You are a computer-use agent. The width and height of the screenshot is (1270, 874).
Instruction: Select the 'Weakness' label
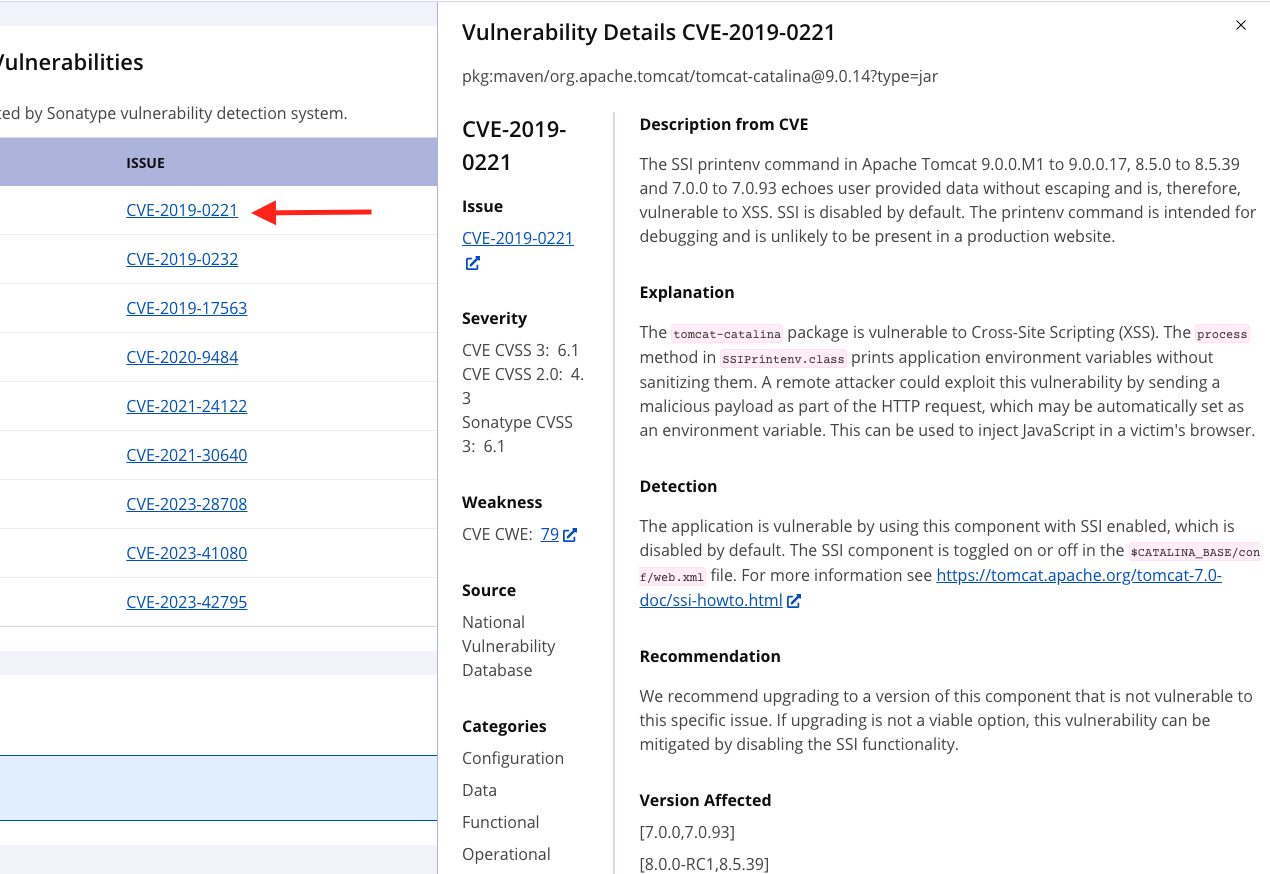tap(502, 502)
